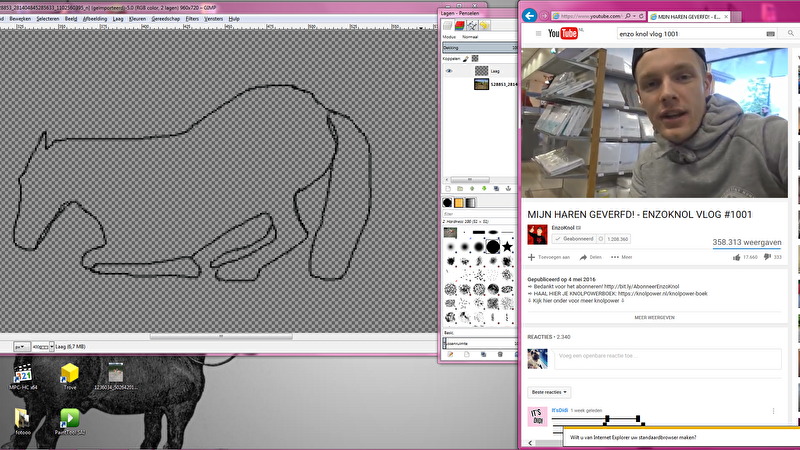
Task: Open the Afbeelding menu in GIMP
Action: pos(95,19)
